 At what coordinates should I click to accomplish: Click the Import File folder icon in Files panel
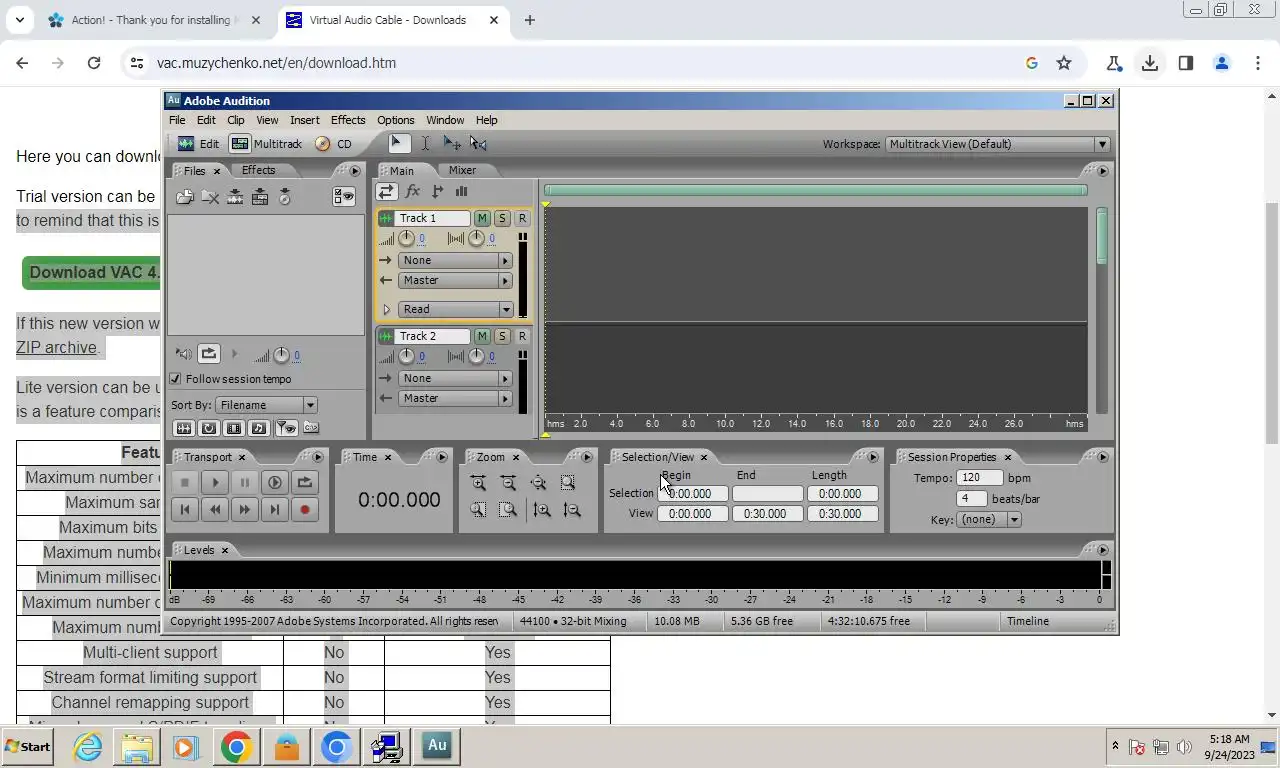(x=185, y=197)
